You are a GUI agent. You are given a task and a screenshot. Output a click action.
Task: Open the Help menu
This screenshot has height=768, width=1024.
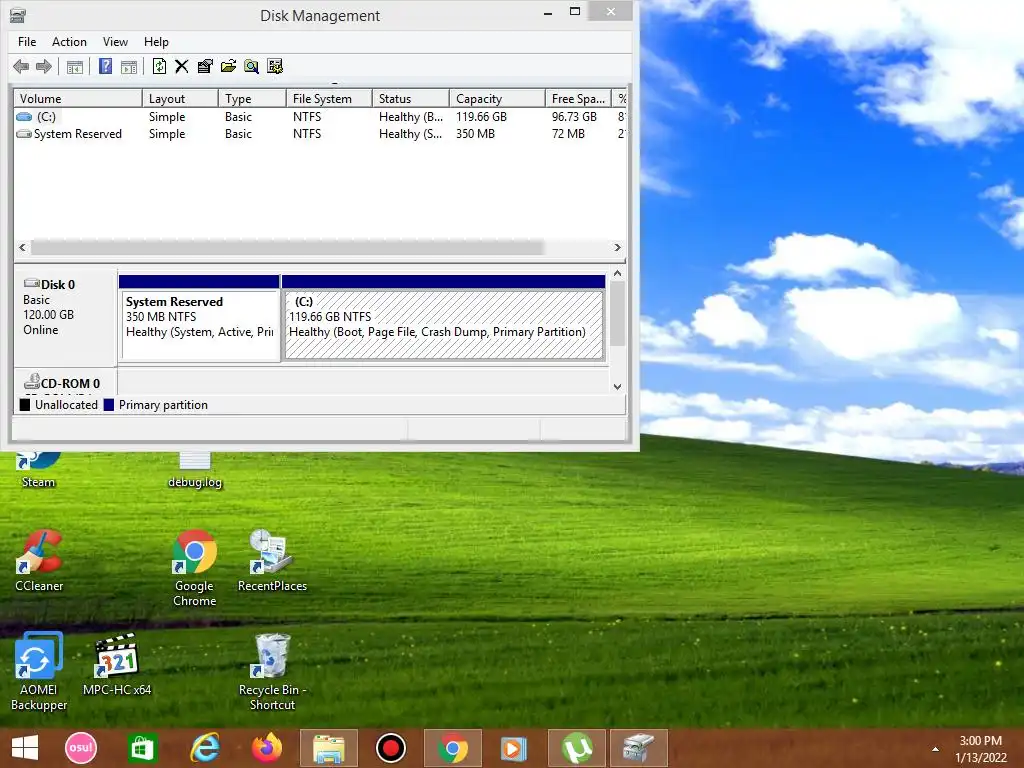156,42
